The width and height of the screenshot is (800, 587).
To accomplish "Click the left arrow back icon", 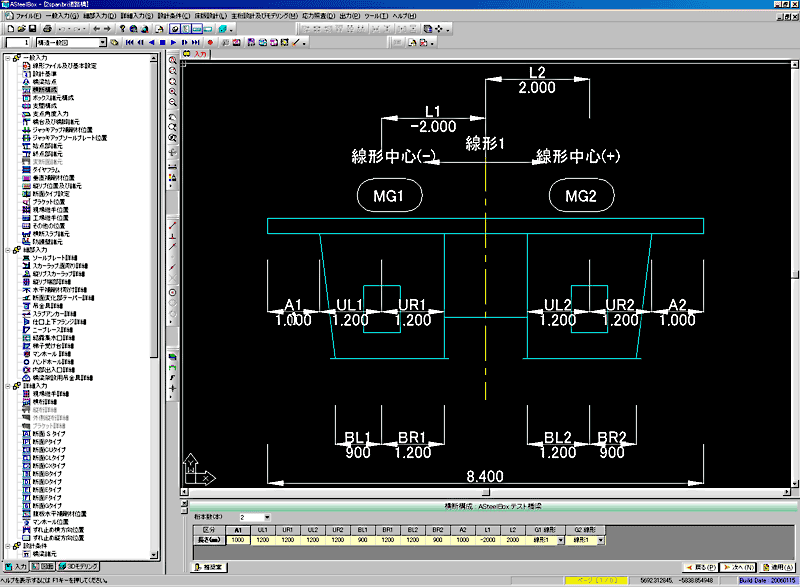I will point(97,29).
